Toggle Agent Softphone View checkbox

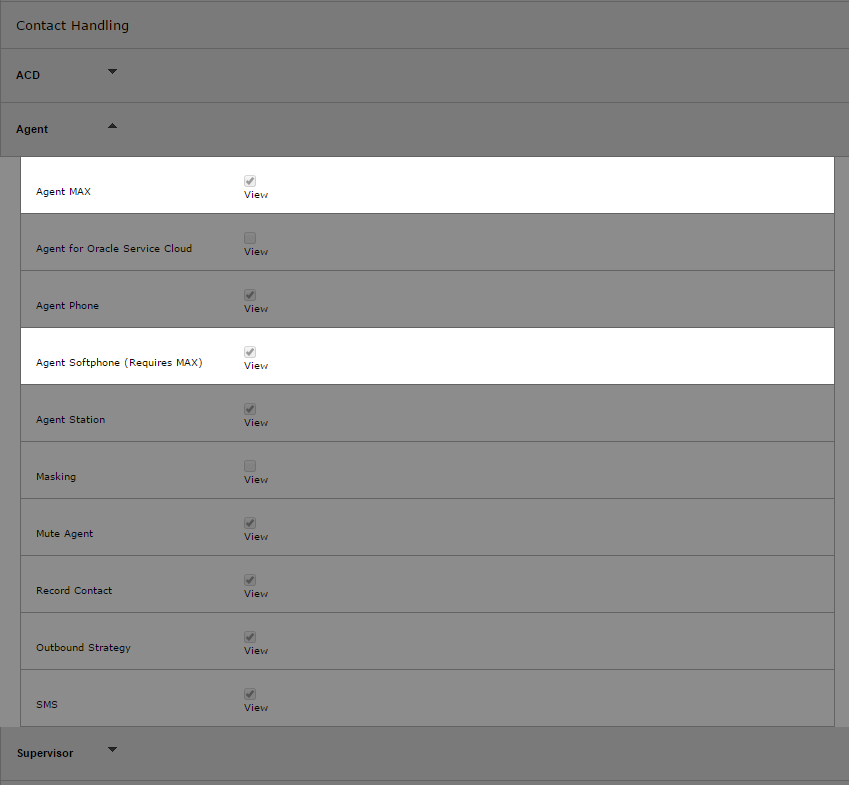(250, 352)
